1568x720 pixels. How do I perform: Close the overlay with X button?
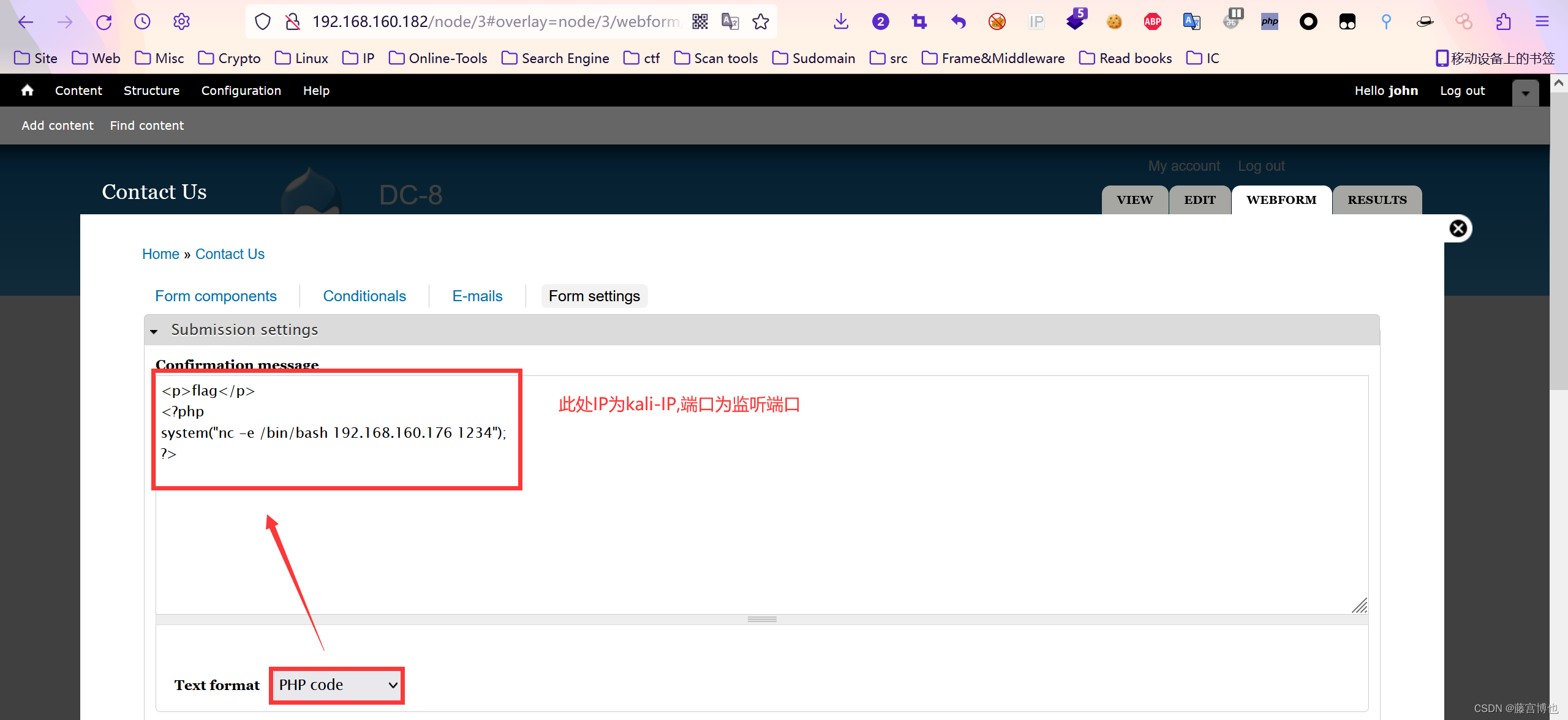[1458, 228]
